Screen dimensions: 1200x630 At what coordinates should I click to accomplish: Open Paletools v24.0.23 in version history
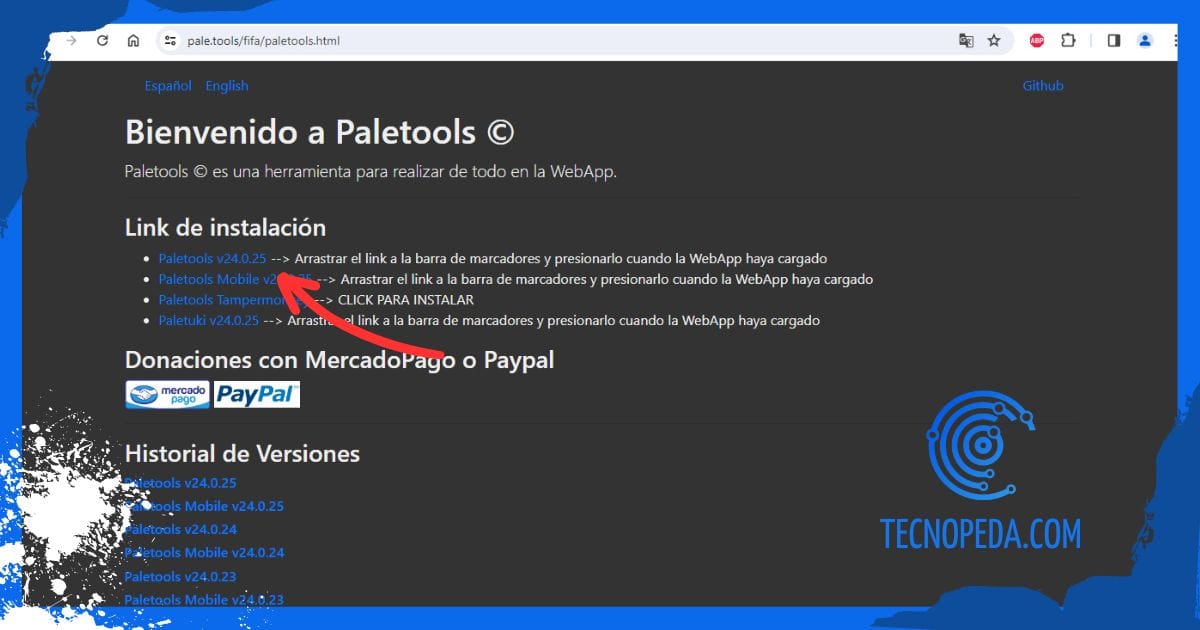(x=180, y=576)
